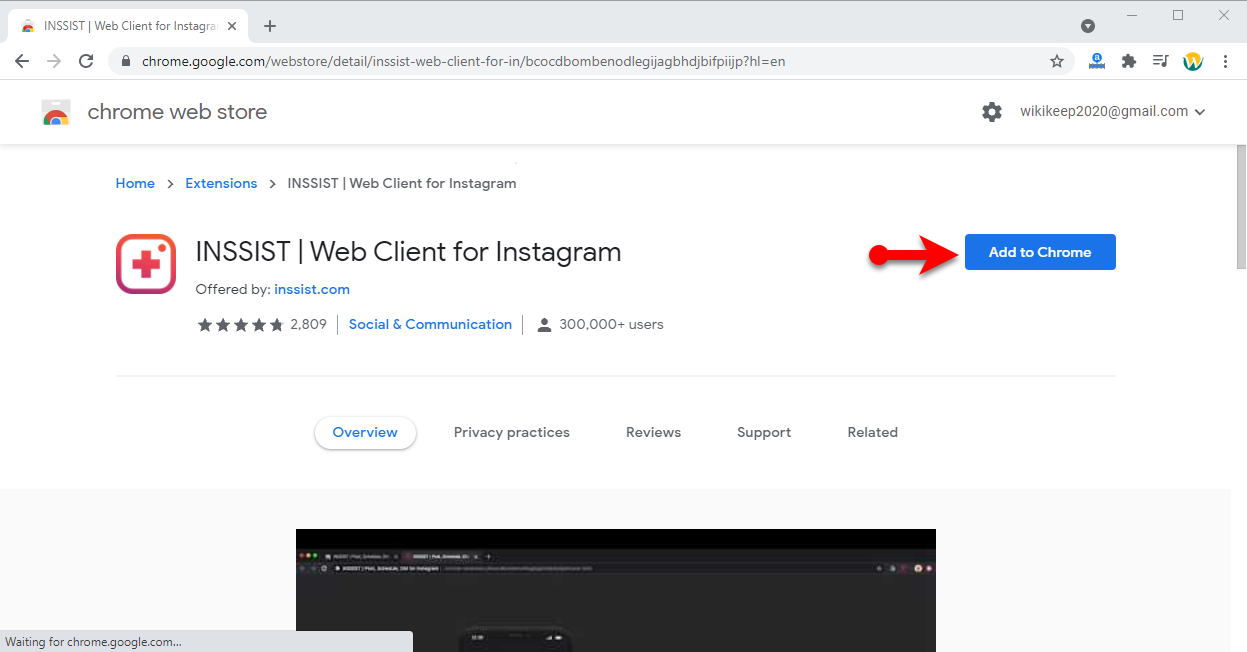Open the Privacy practices tab
Screen dimensions: 1247x652
tap(512, 433)
